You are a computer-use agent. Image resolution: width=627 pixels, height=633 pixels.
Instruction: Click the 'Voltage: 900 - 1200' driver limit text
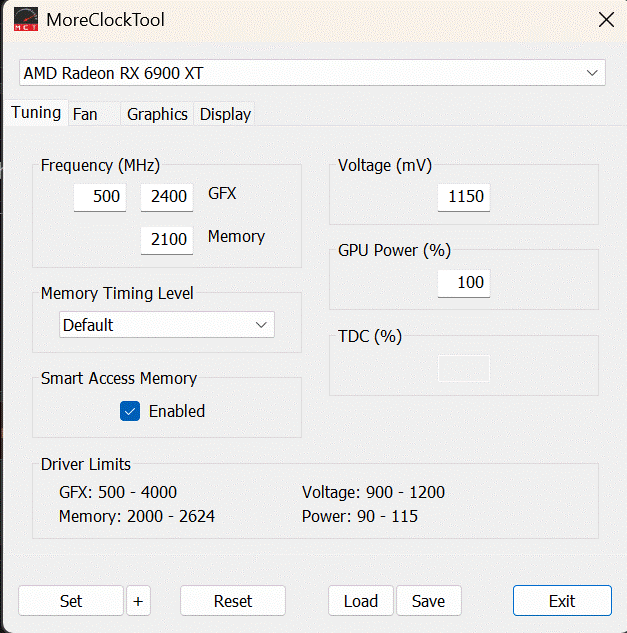point(373,492)
